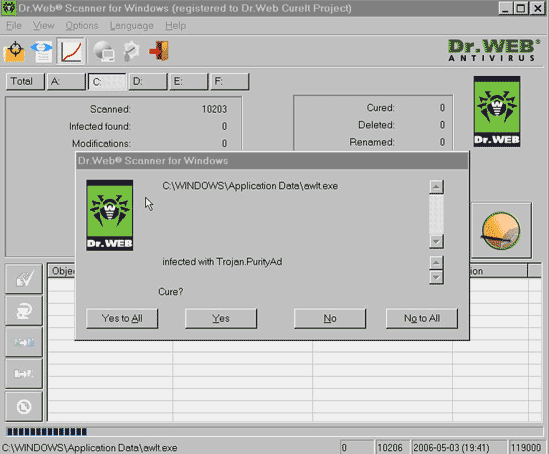Click infection message scroll-up arrow

[436, 262]
